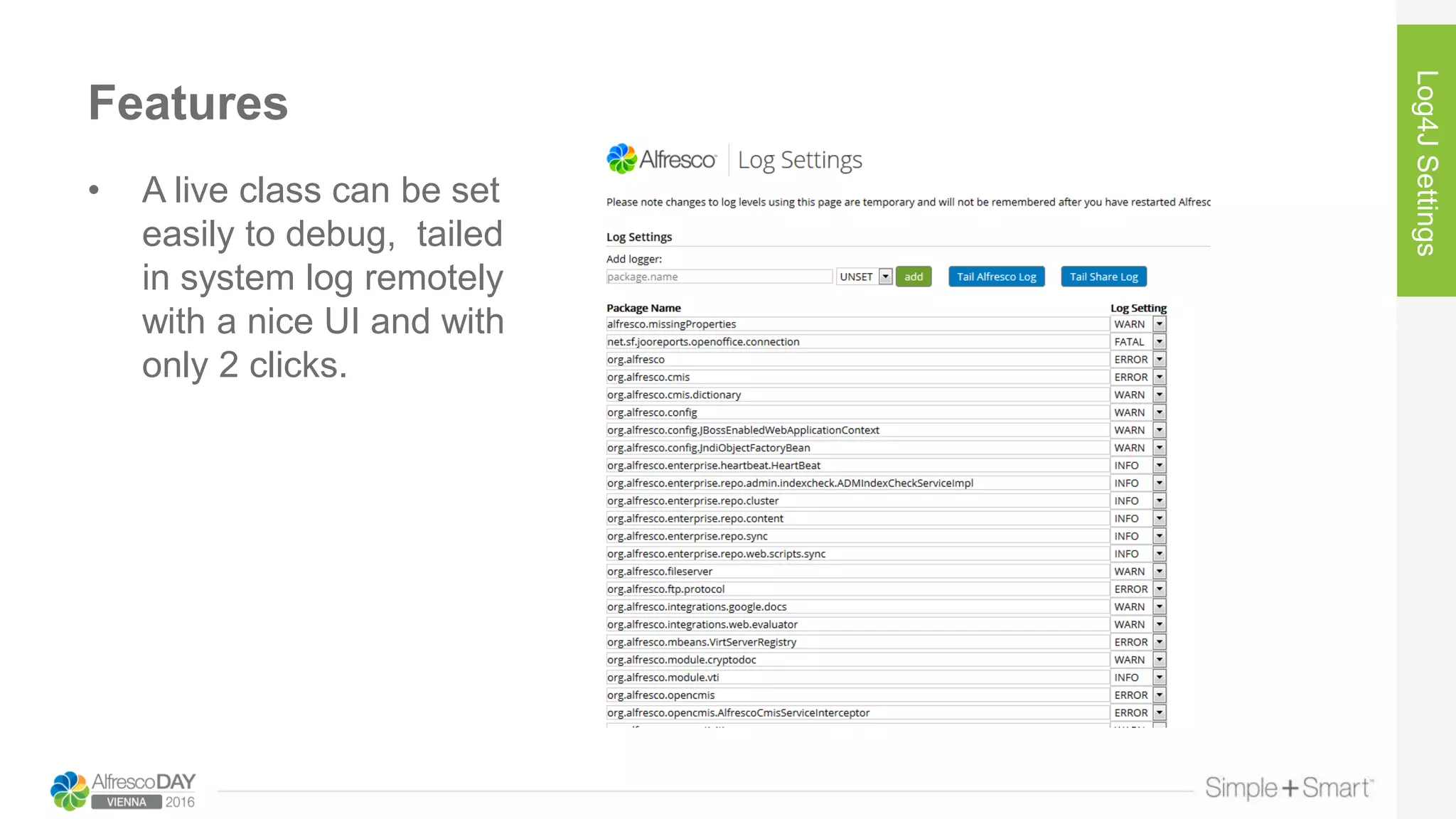Screen dimensions: 1456x819
Task: Open level dropdown for ADMIndexCheckServiceImpl
Action: pyautogui.click(x=1138, y=483)
